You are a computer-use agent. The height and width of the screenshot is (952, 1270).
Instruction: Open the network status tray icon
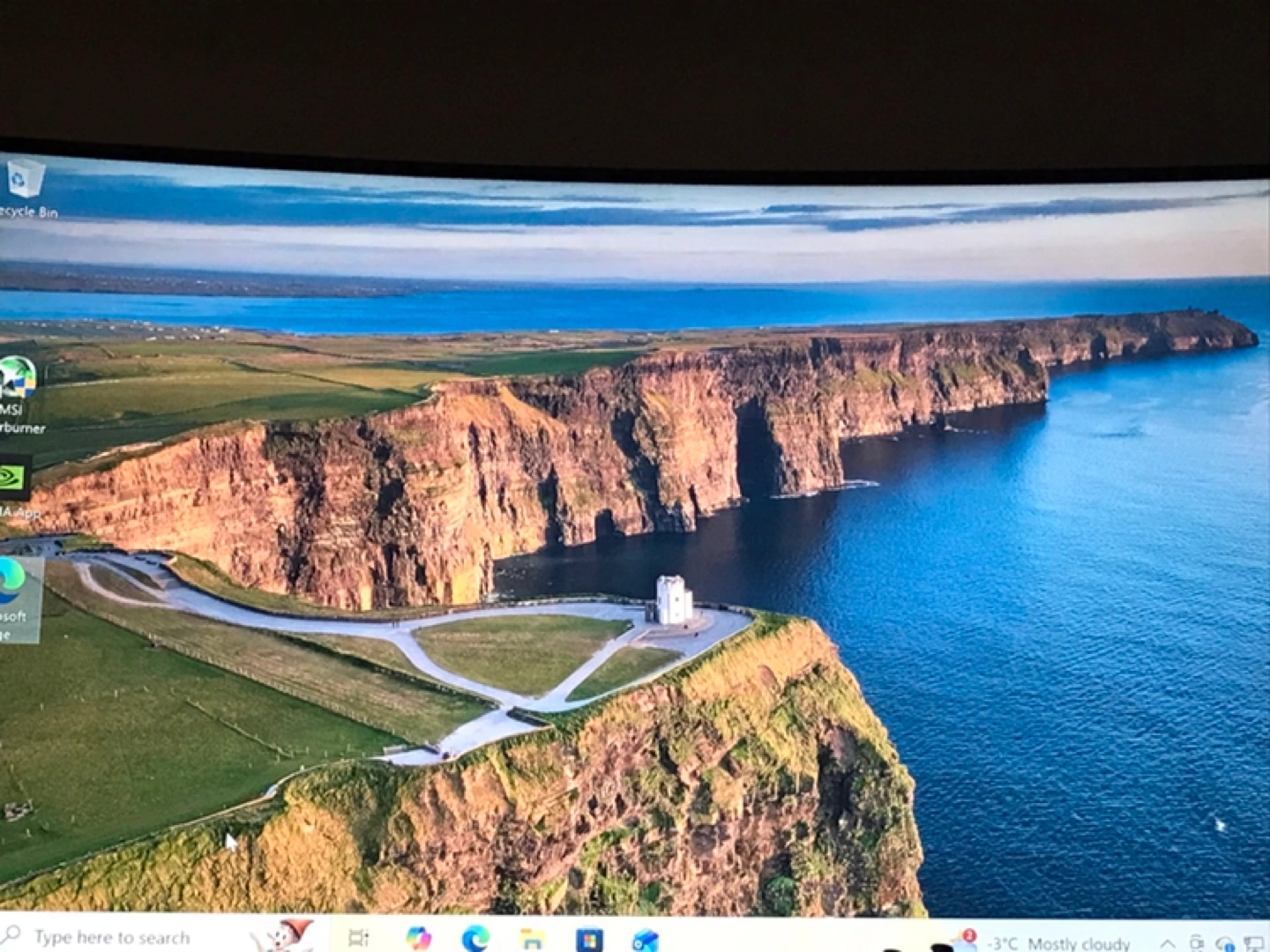(x=1252, y=945)
